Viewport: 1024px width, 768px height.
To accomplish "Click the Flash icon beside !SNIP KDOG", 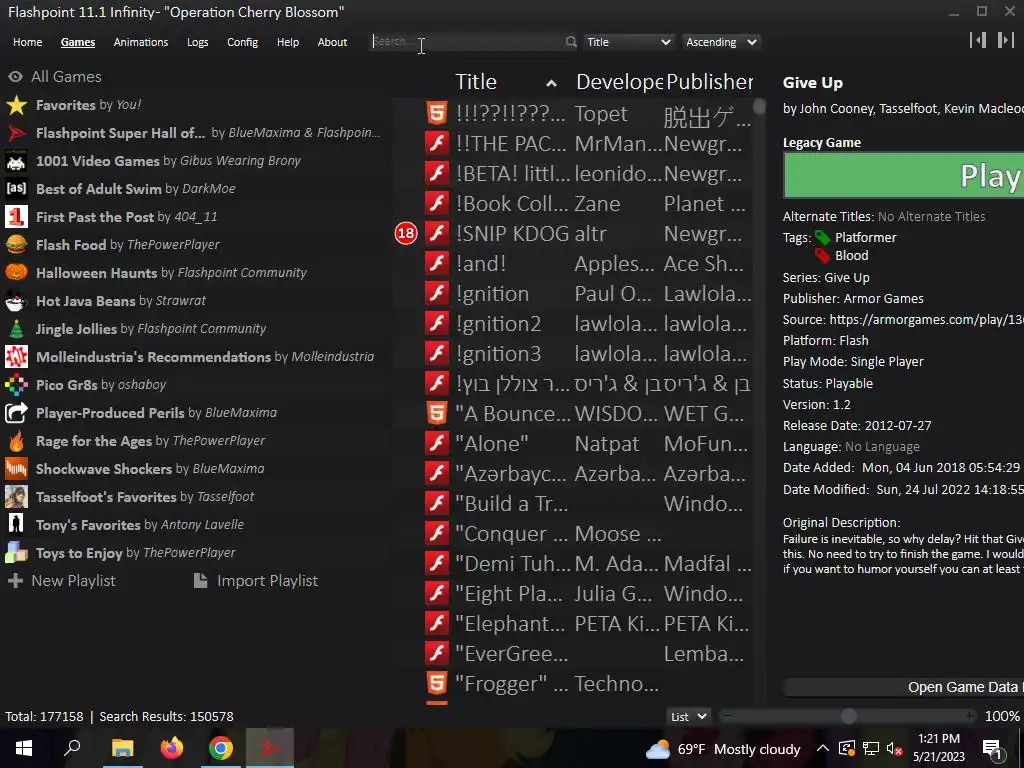I will point(437,233).
